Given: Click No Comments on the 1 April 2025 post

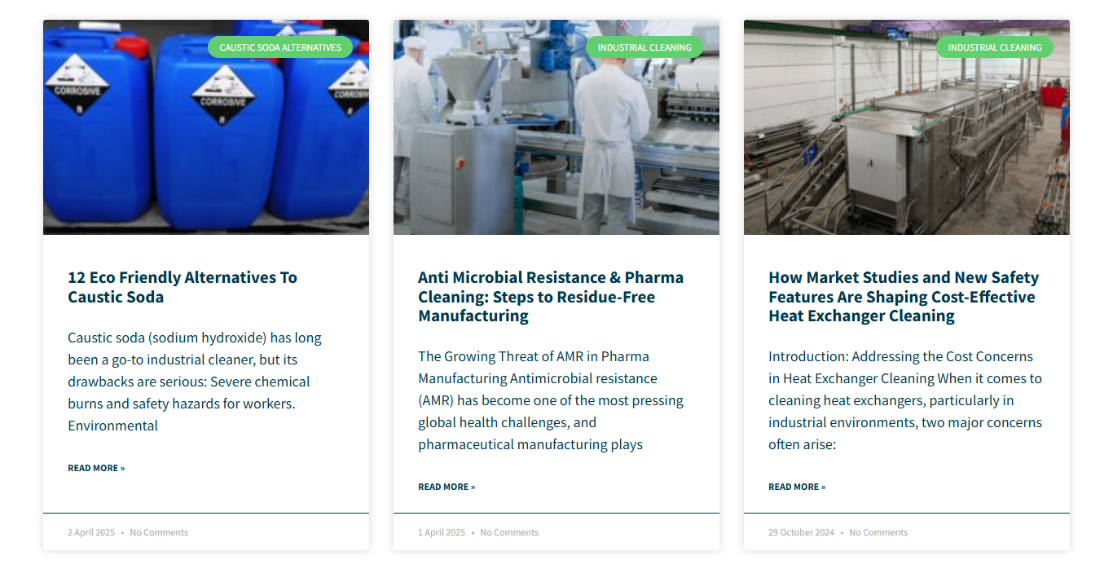Looking at the screenshot, I should pos(509,532).
